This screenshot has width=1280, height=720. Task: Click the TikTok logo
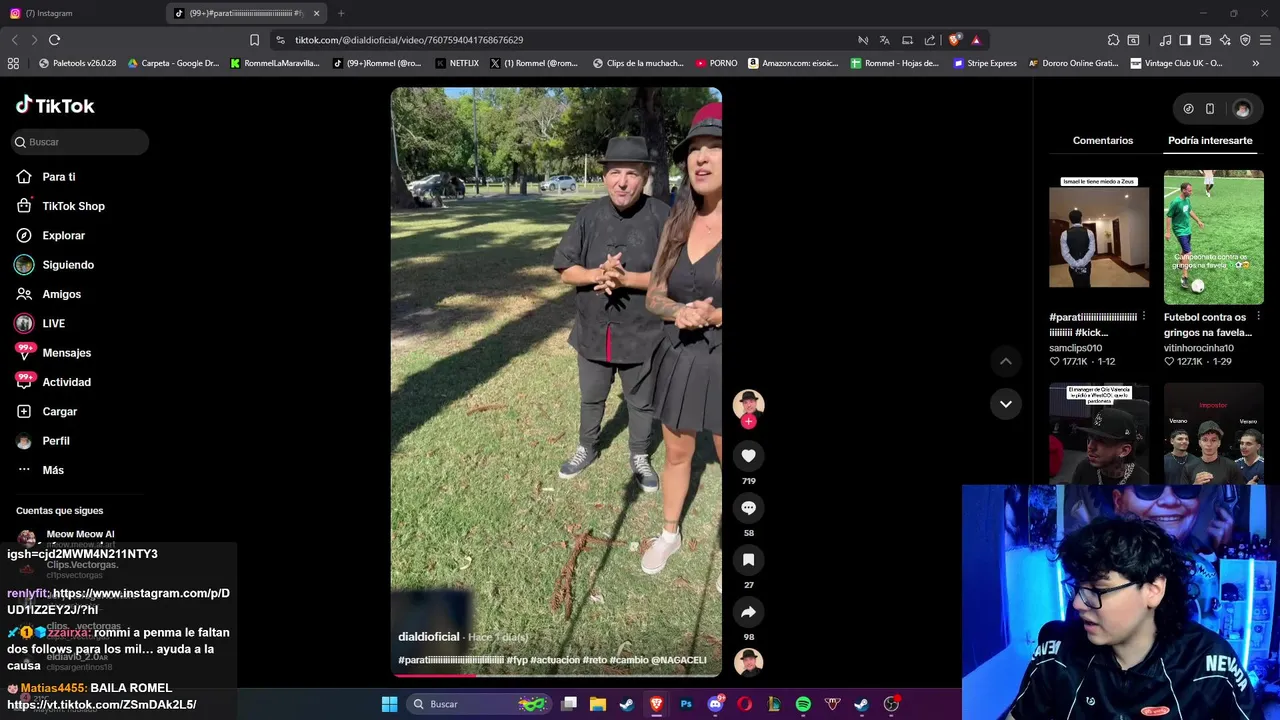(x=55, y=105)
